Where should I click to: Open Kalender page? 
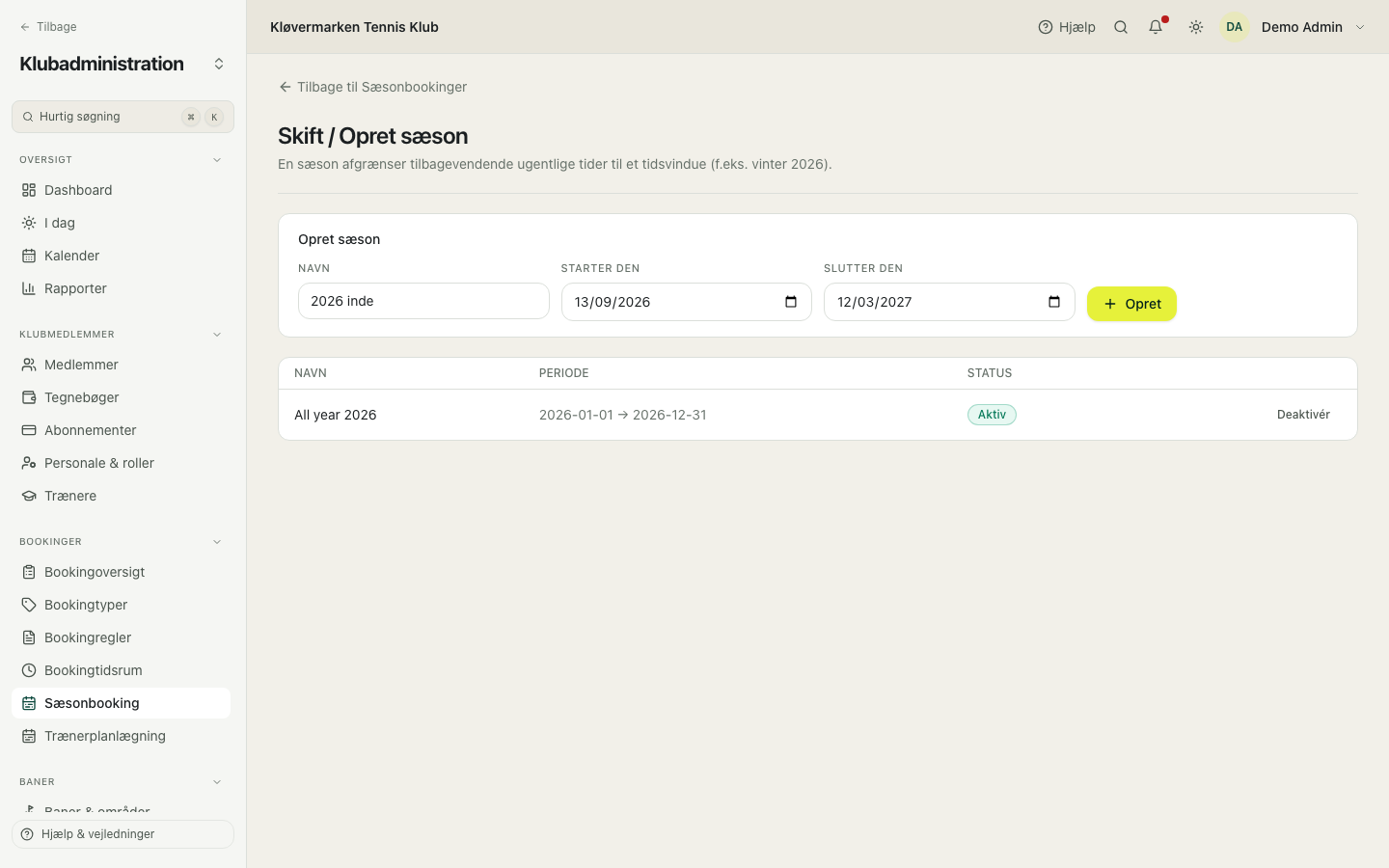(x=121, y=256)
